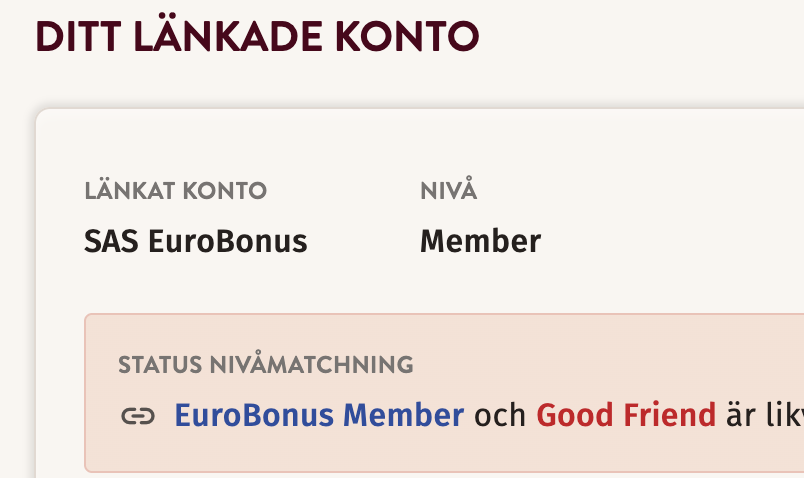Open the red Good Friend link
804x478 pixels.
pyautogui.click(x=626, y=415)
